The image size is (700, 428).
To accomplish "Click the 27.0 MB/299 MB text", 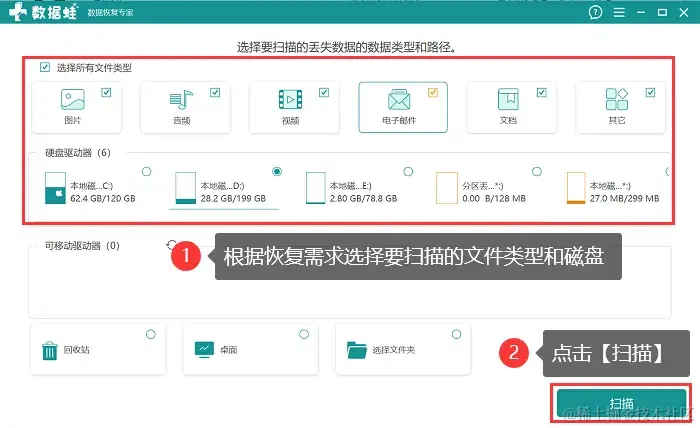I will [624, 199].
